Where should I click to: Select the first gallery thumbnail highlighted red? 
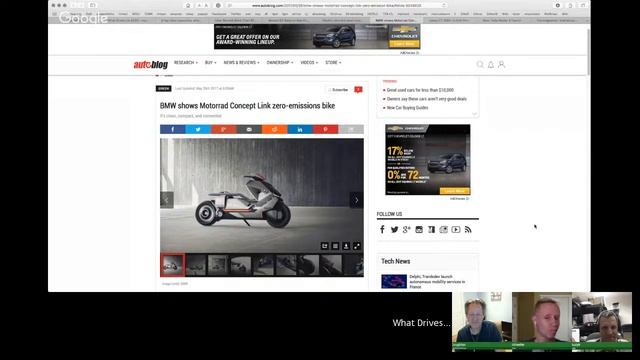[173, 265]
